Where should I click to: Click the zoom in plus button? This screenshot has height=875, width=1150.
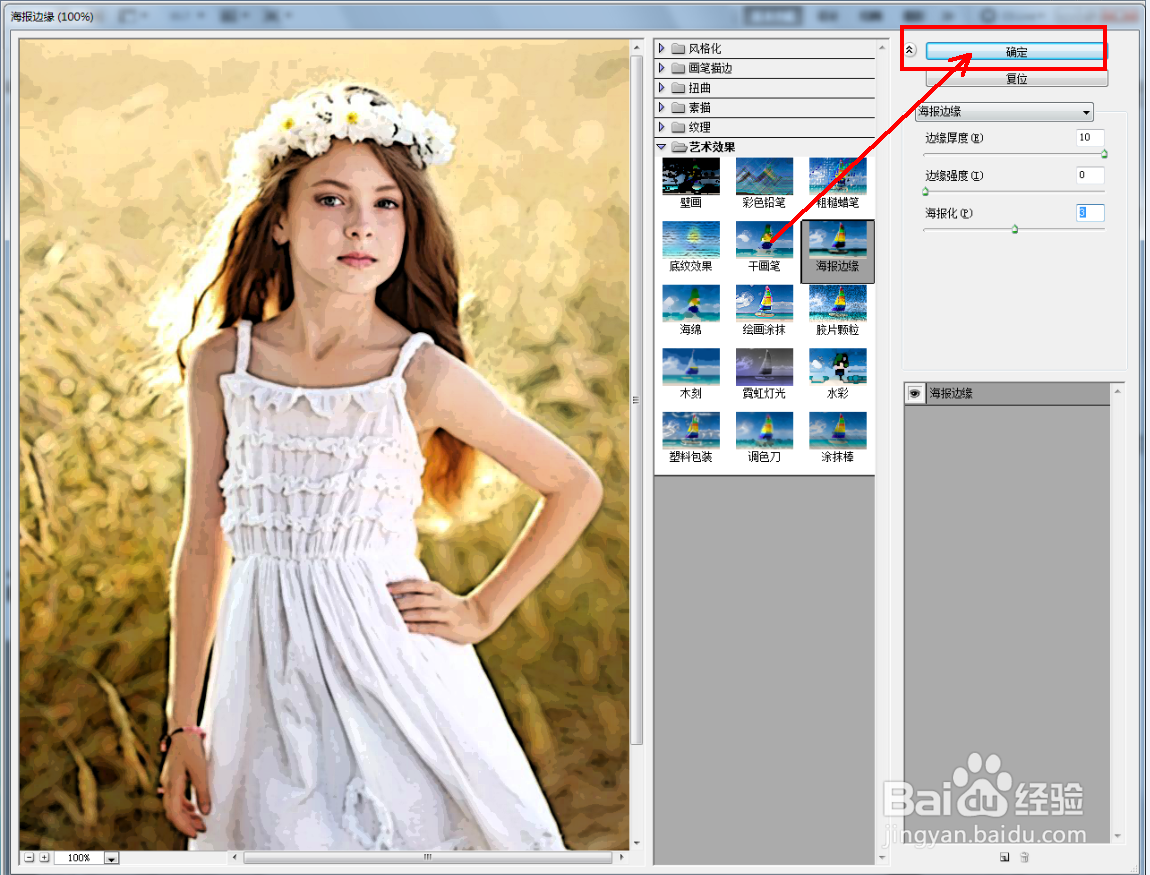coord(45,857)
